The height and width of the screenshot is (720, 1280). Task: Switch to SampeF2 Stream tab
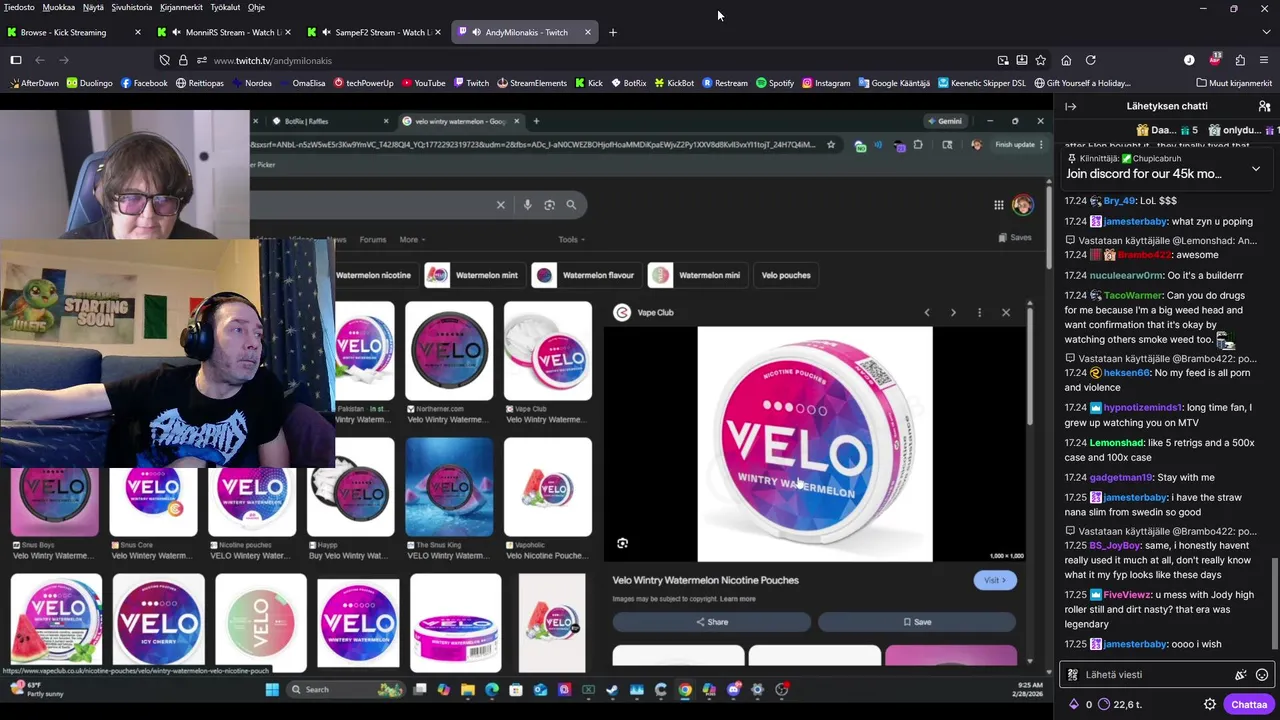coord(374,32)
